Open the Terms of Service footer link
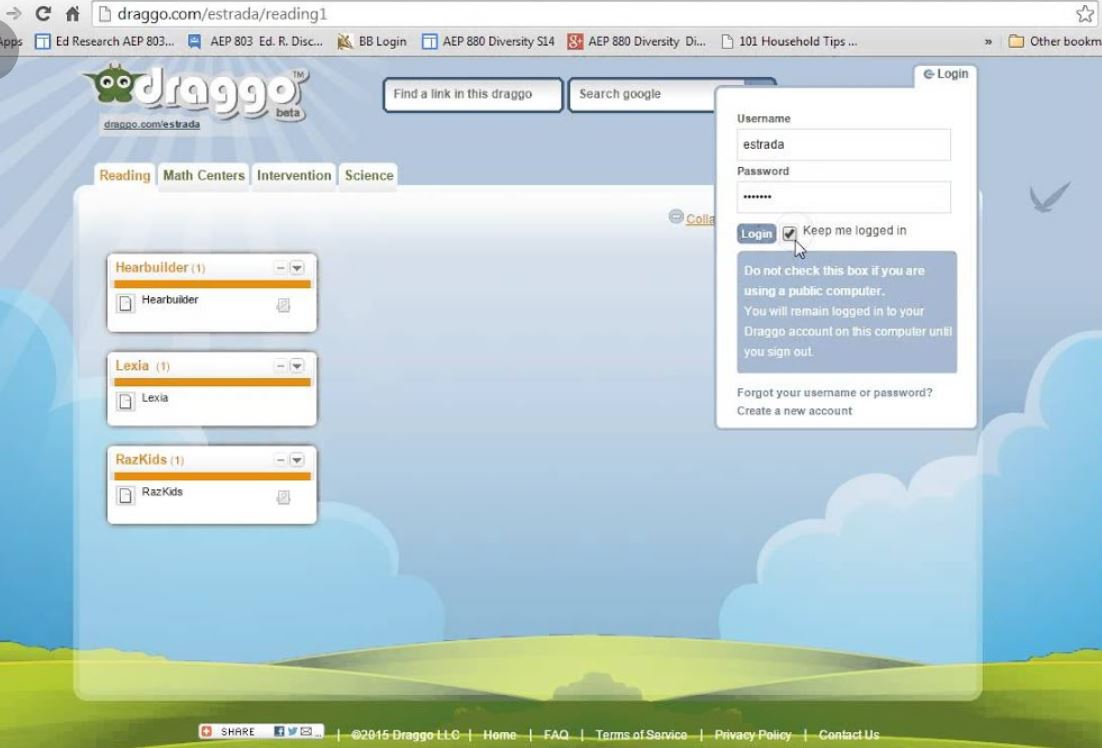Viewport: 1102px width, 748px height. click(x=641, y=735)
